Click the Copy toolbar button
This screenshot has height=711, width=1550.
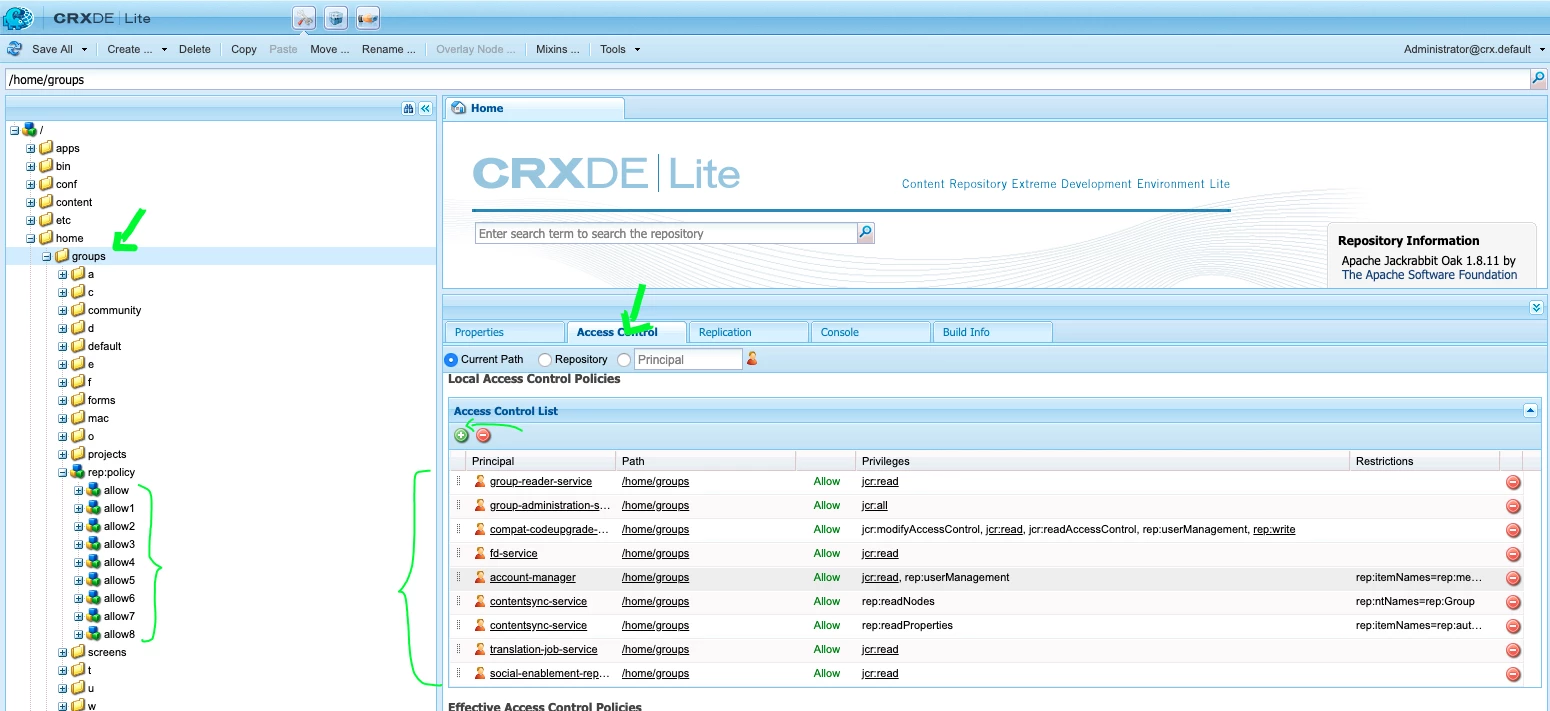pos(244,49)
